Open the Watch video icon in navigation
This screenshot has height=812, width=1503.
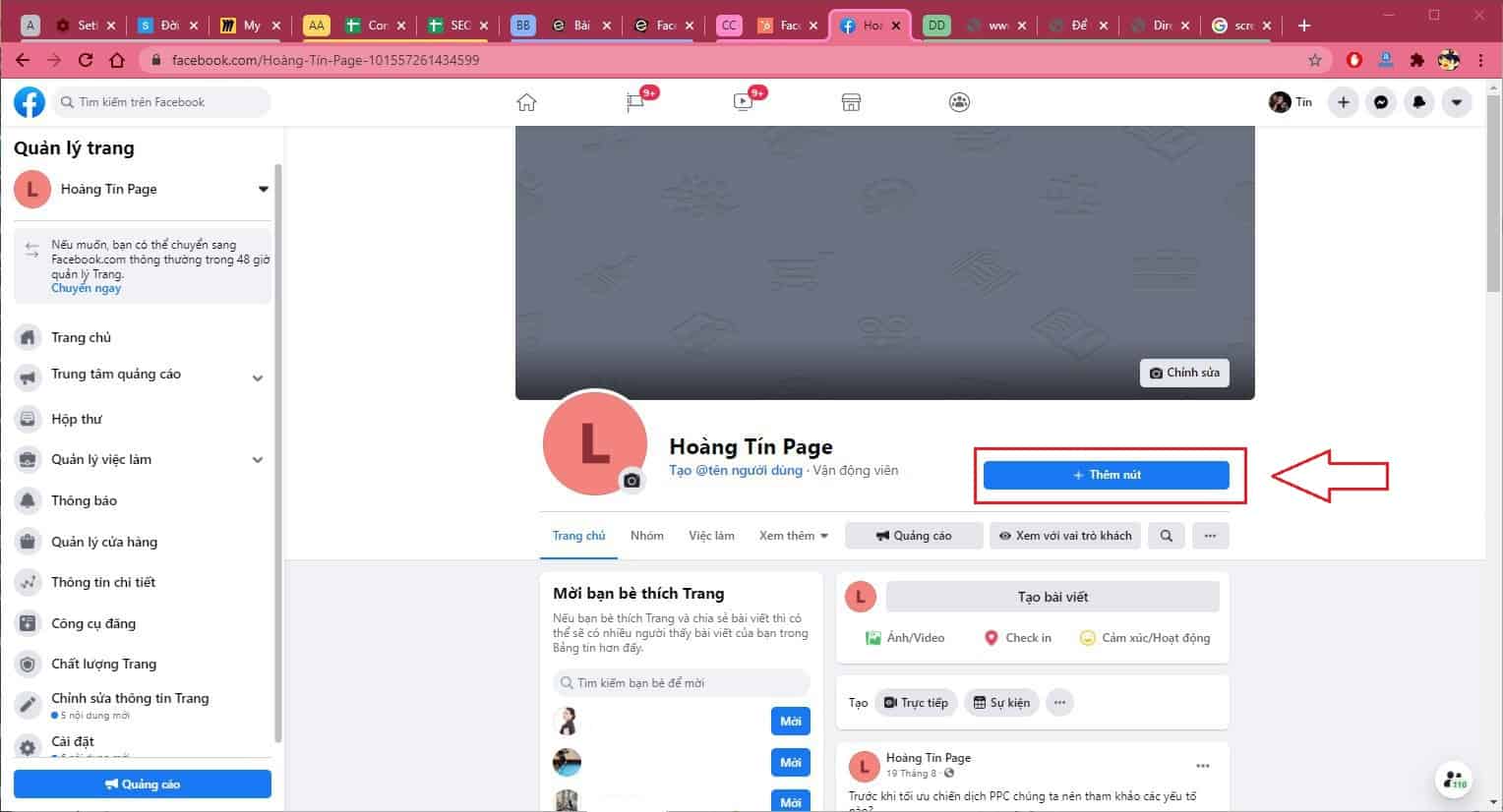(x=744, y=102)
